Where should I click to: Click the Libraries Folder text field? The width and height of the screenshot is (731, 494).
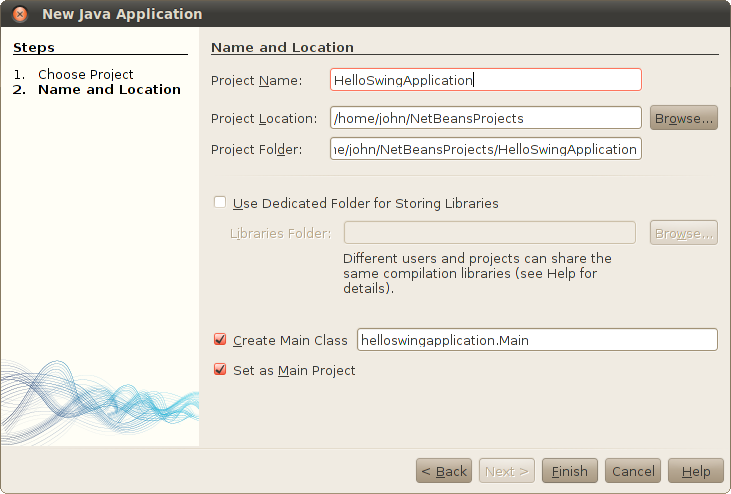(490, 233)
